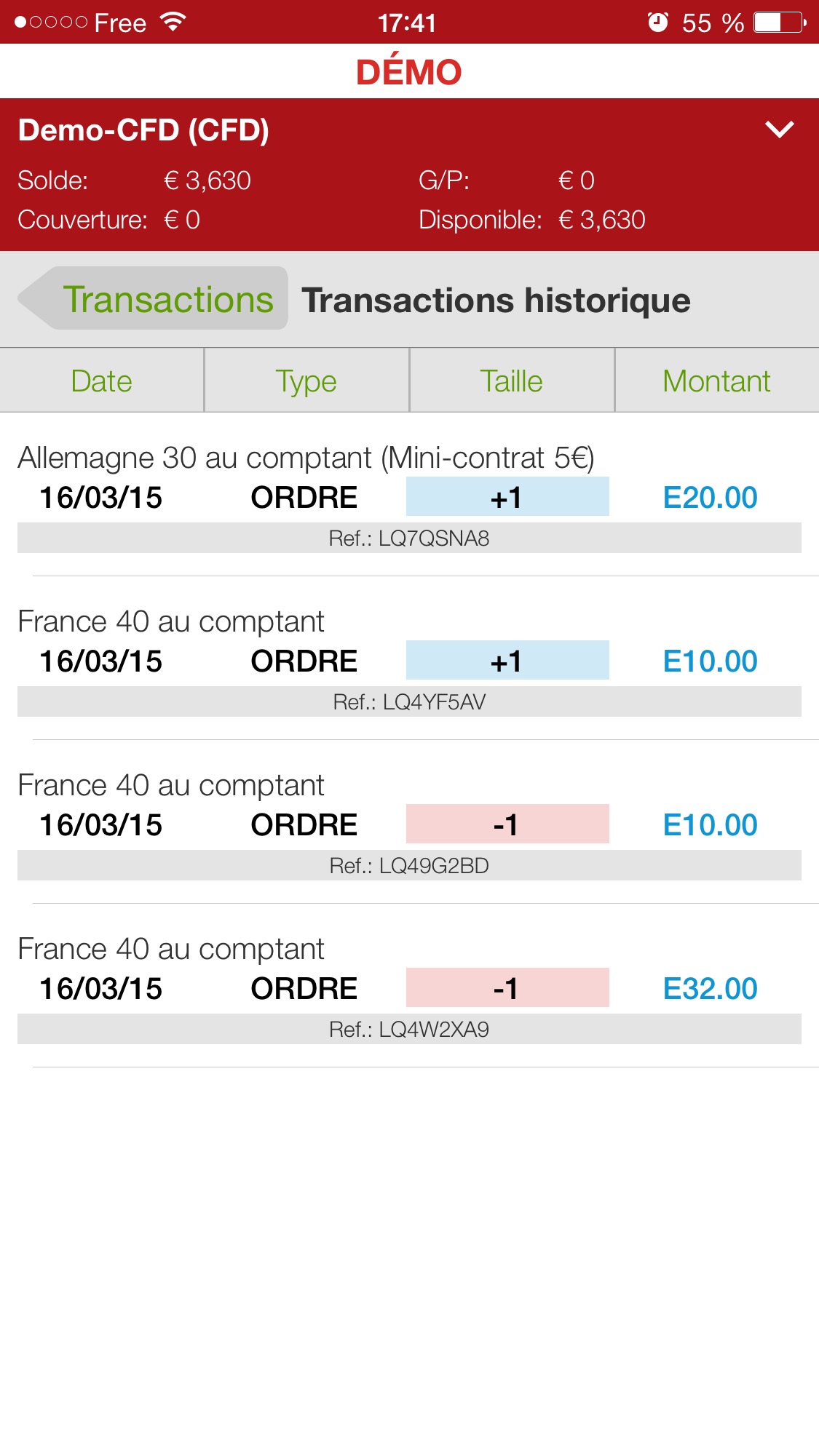Image resolution: width=819 pixels, height=1456 pixels.
Task: Open reference LQ4YF5AV details
Action: [x=409, y=702]
